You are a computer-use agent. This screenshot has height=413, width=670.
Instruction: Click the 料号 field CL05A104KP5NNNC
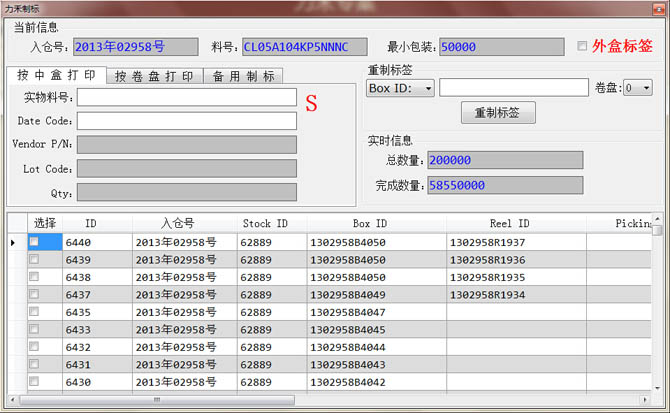click(x=305, y=47)
